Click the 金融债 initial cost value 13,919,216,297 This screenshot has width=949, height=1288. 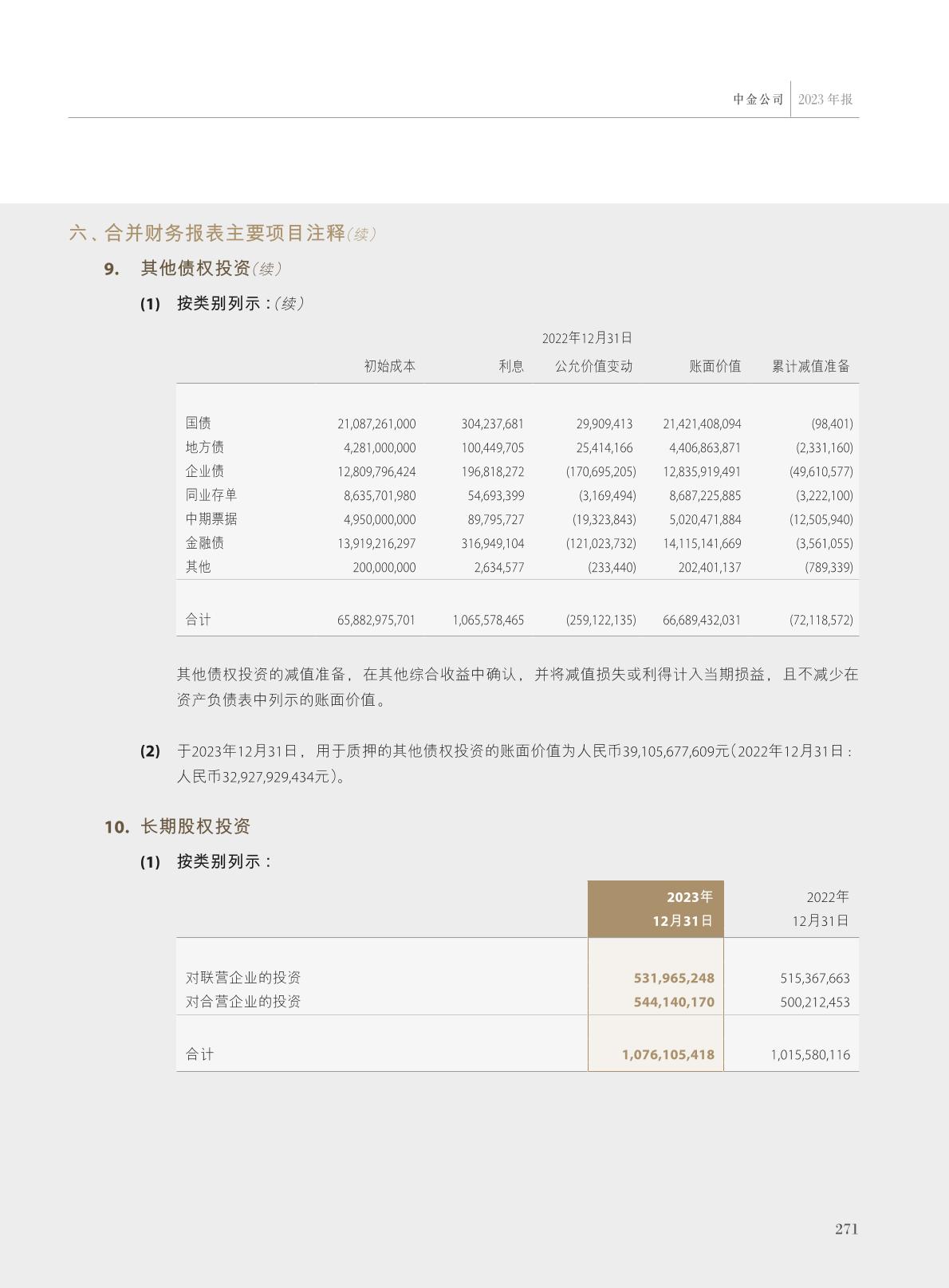(x=376, y=544)
